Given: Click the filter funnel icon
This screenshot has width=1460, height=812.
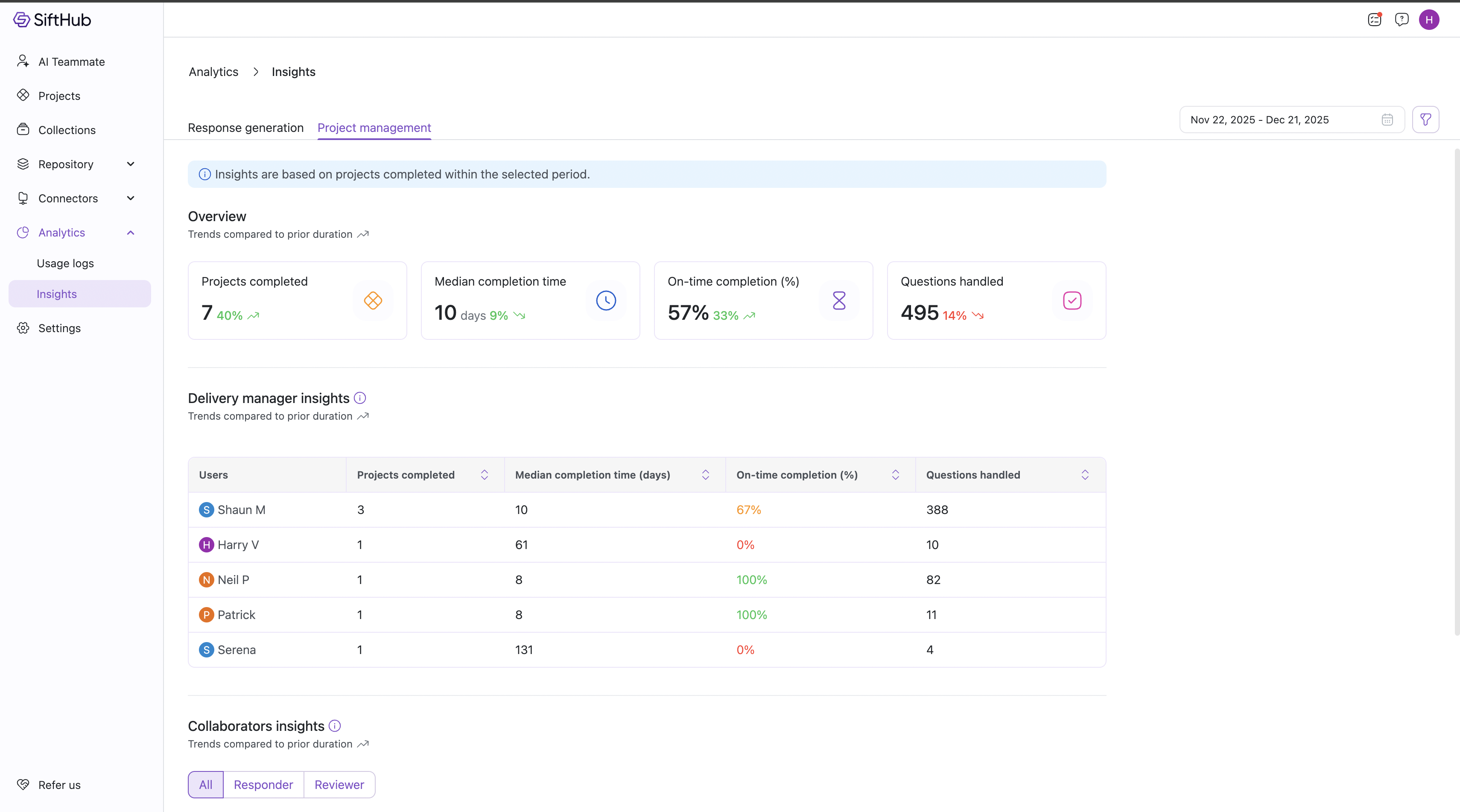Looking at the screenshot, I should 1425,120.
